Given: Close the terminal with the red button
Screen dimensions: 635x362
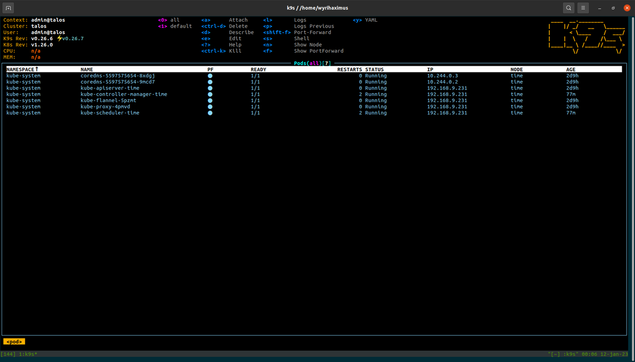Looking at the screenshot, I should point(627,8).
